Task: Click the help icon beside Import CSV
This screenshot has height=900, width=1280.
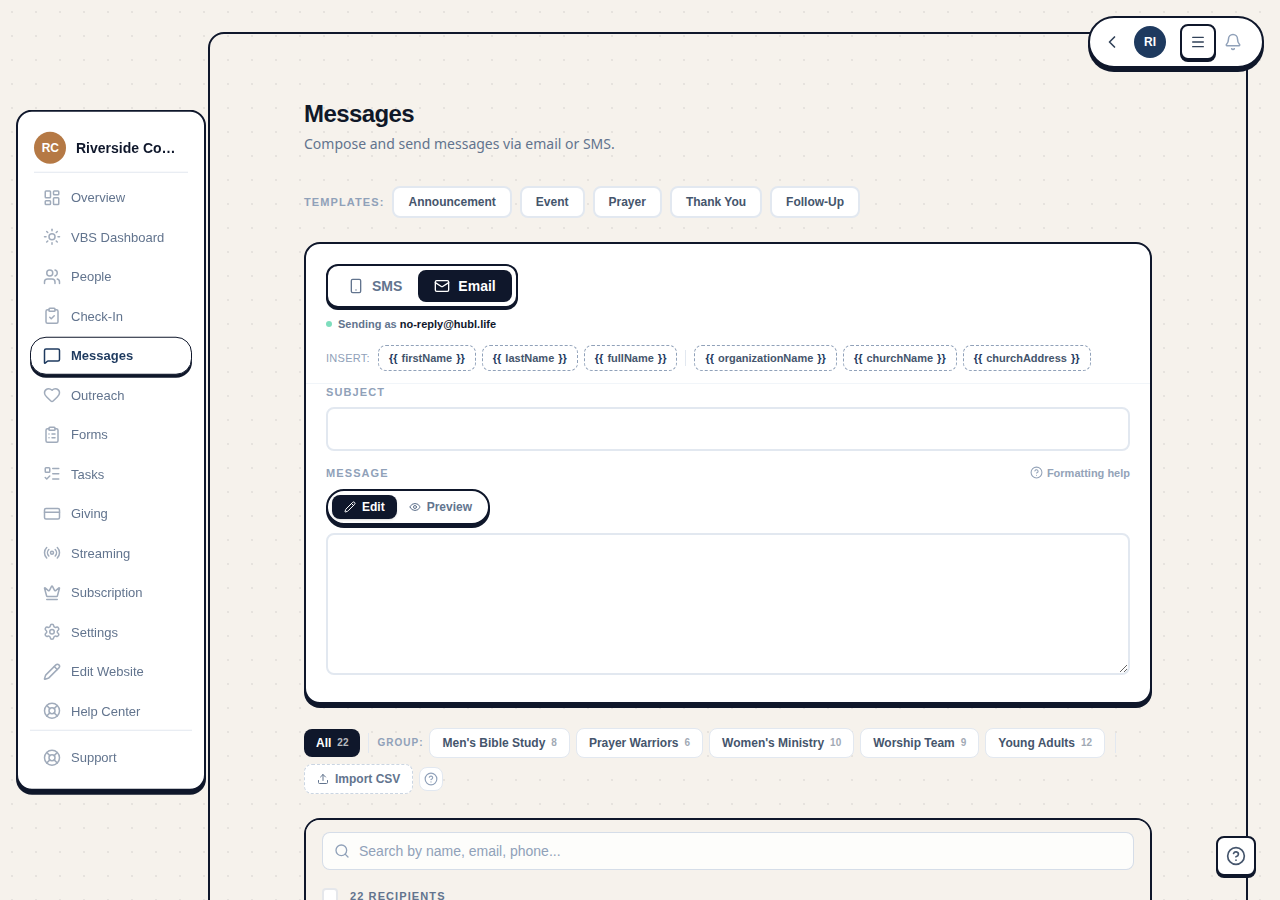Action: coord(431,779)
